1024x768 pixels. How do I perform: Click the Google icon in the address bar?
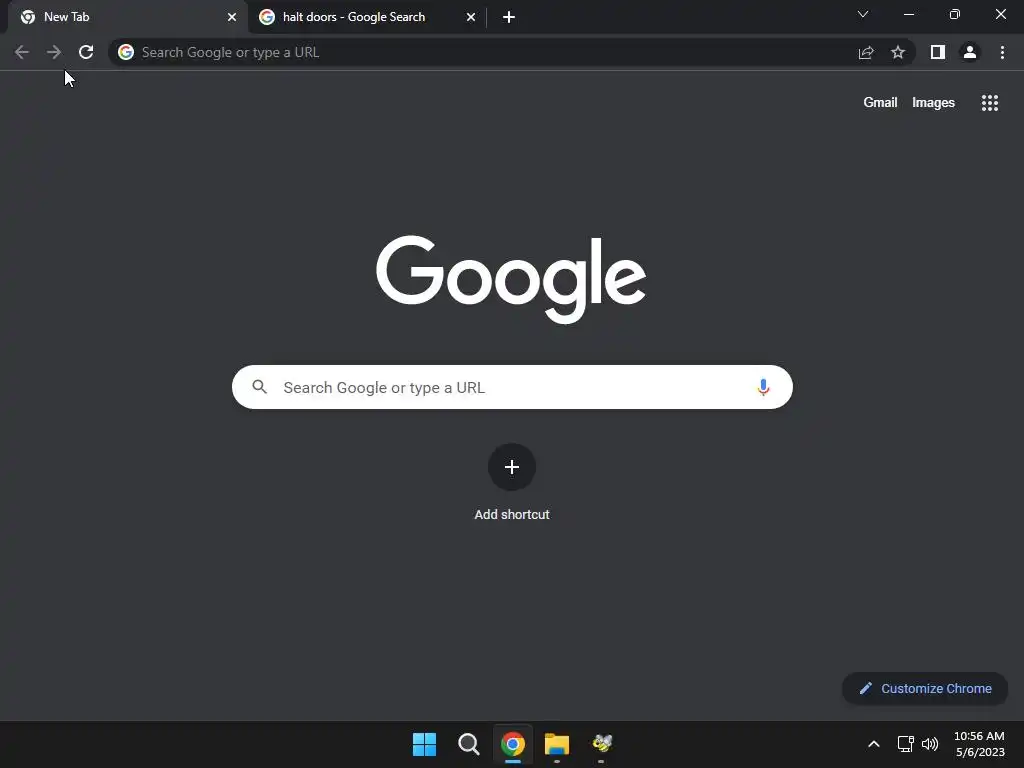pyautogui.click(x=126, y=52)
